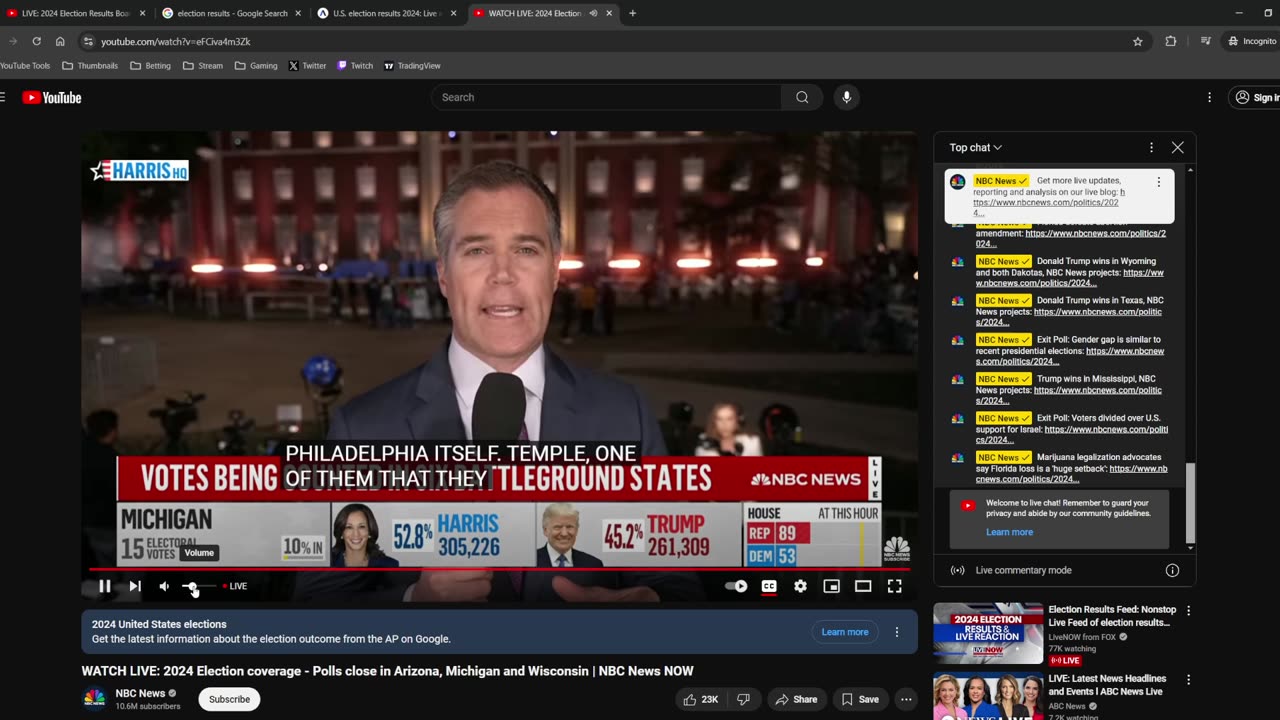Open Gaming bookmark folder
Screen dimensions: 1280x720
(256, 66)
